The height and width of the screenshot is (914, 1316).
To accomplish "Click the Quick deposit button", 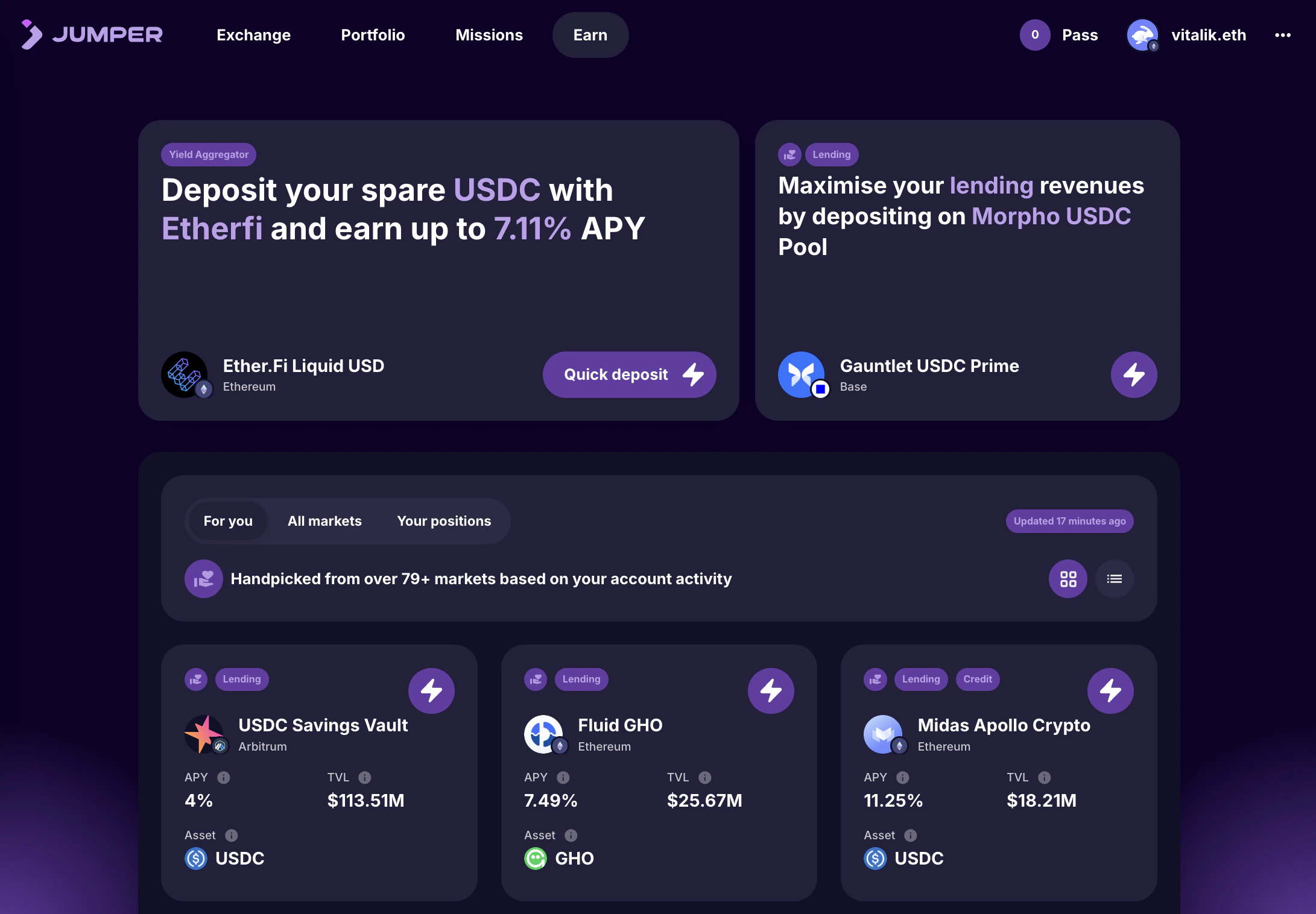I will (630, 374).
